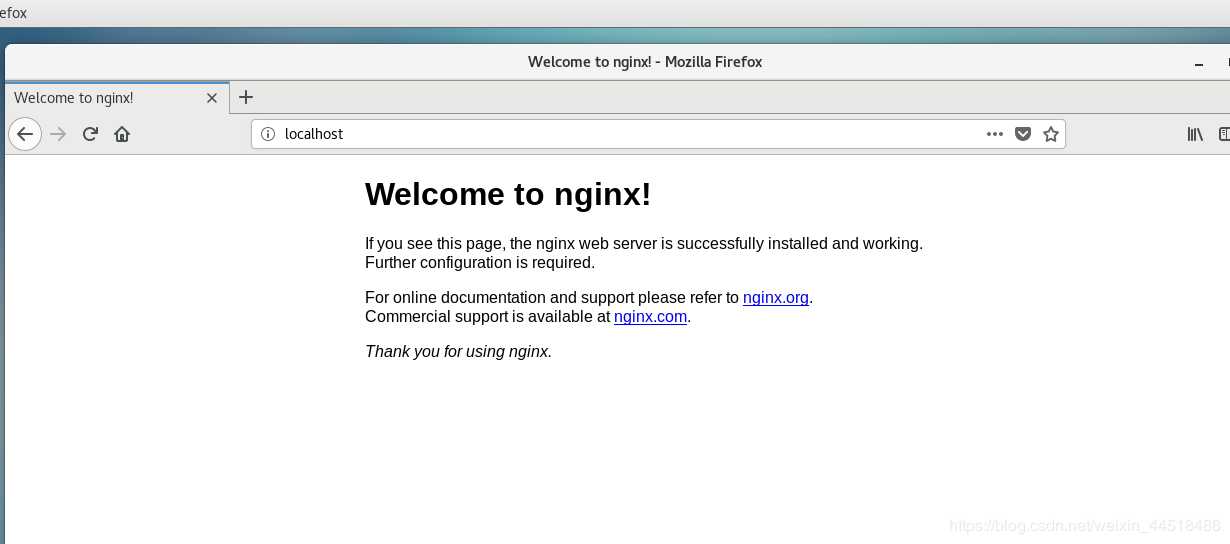Bookmark this page with the star

1051,134
